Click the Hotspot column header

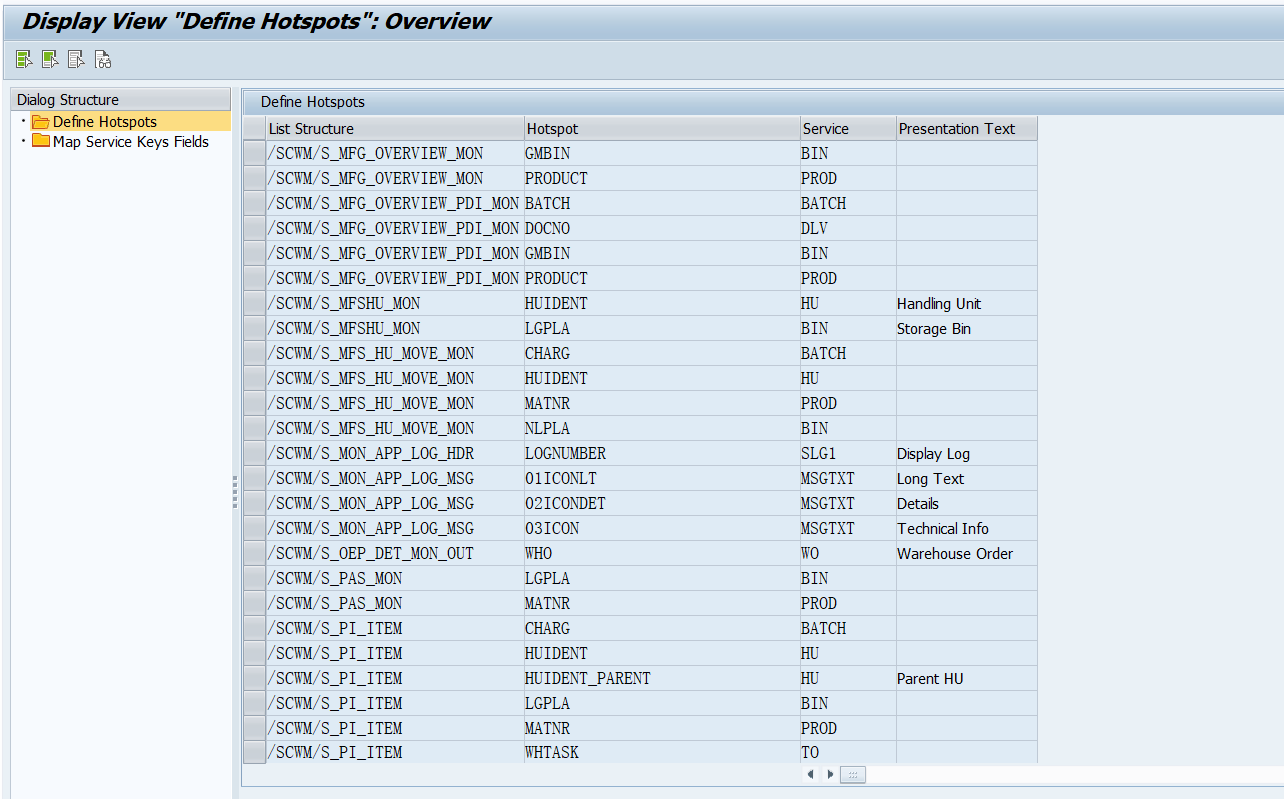(x=662, y=129)
